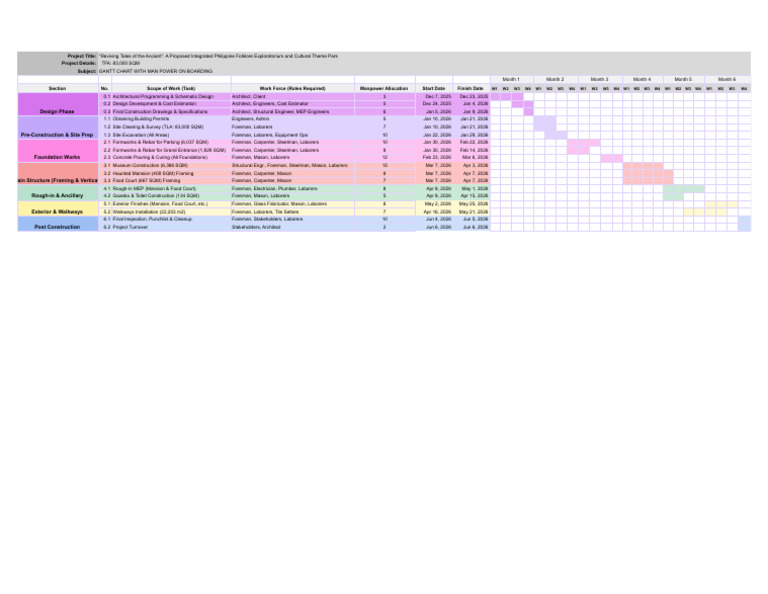Click the "Manpower Allocation" column header
The image size is (768, 594).
tap(384, 88)
